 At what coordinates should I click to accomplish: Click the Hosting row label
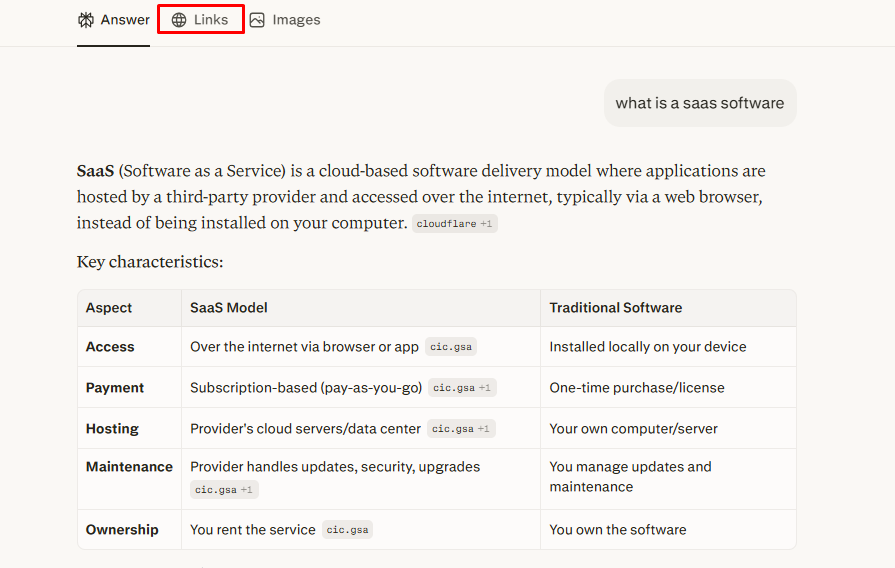click(x=112, y=429)
